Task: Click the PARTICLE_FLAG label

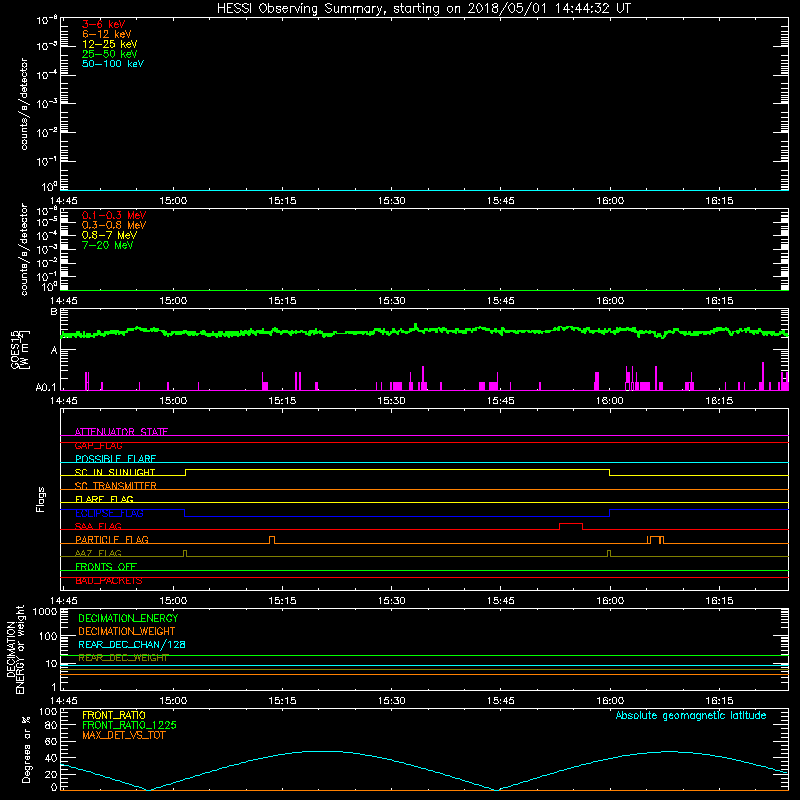Action: click(x=112, y=539)
